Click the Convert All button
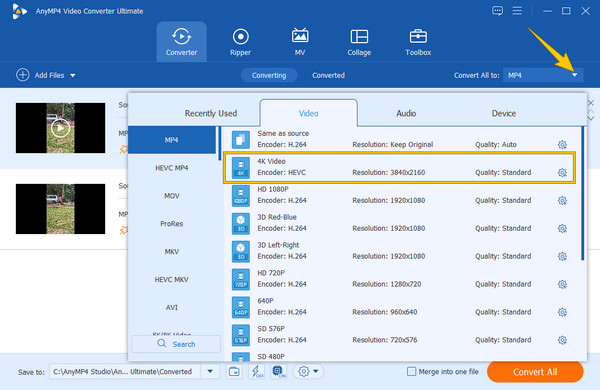This screenshot has width=600, height=390. [535, 372]
